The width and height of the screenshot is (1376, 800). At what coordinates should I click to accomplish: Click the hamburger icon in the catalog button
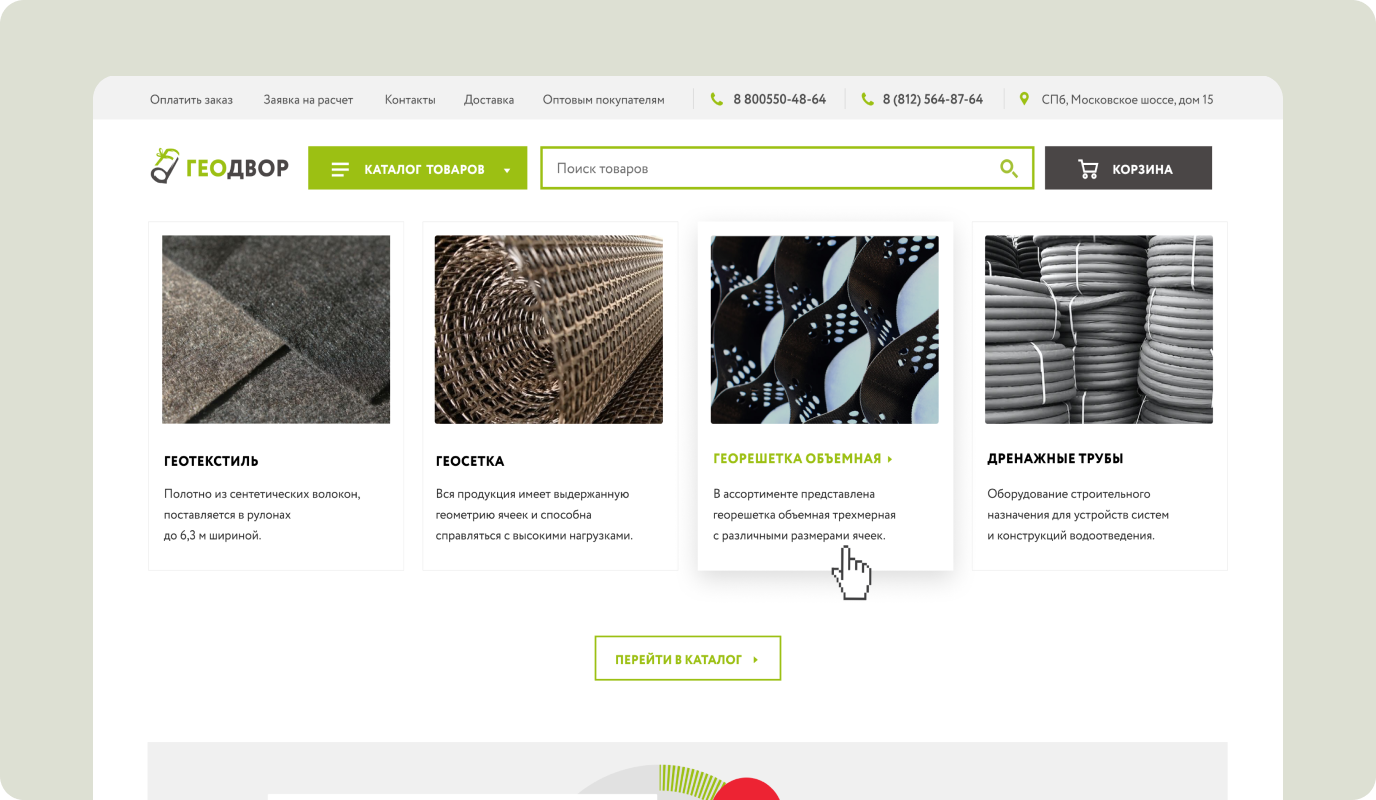coord(340,170)
